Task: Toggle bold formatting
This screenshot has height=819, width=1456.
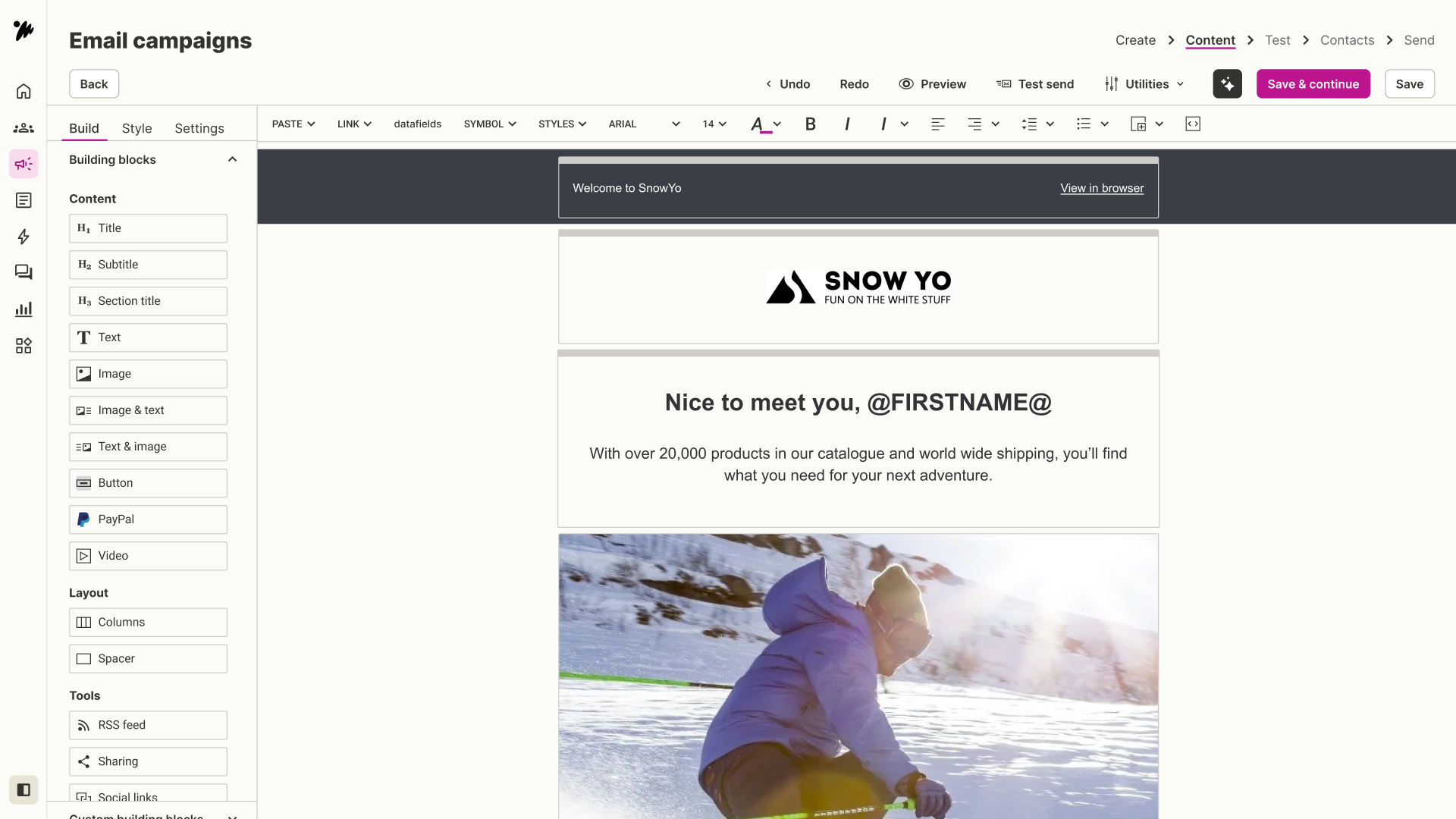Action: [x=811, y=124]
